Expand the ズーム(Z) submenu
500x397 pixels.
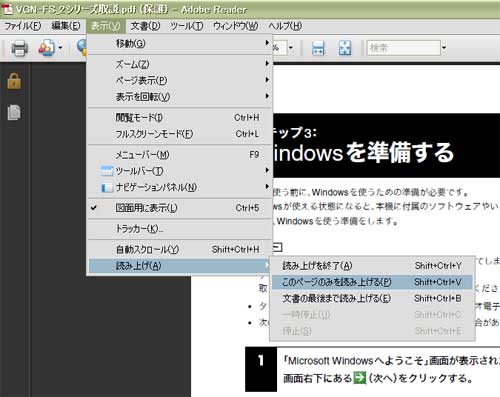[x=180, y=64]
